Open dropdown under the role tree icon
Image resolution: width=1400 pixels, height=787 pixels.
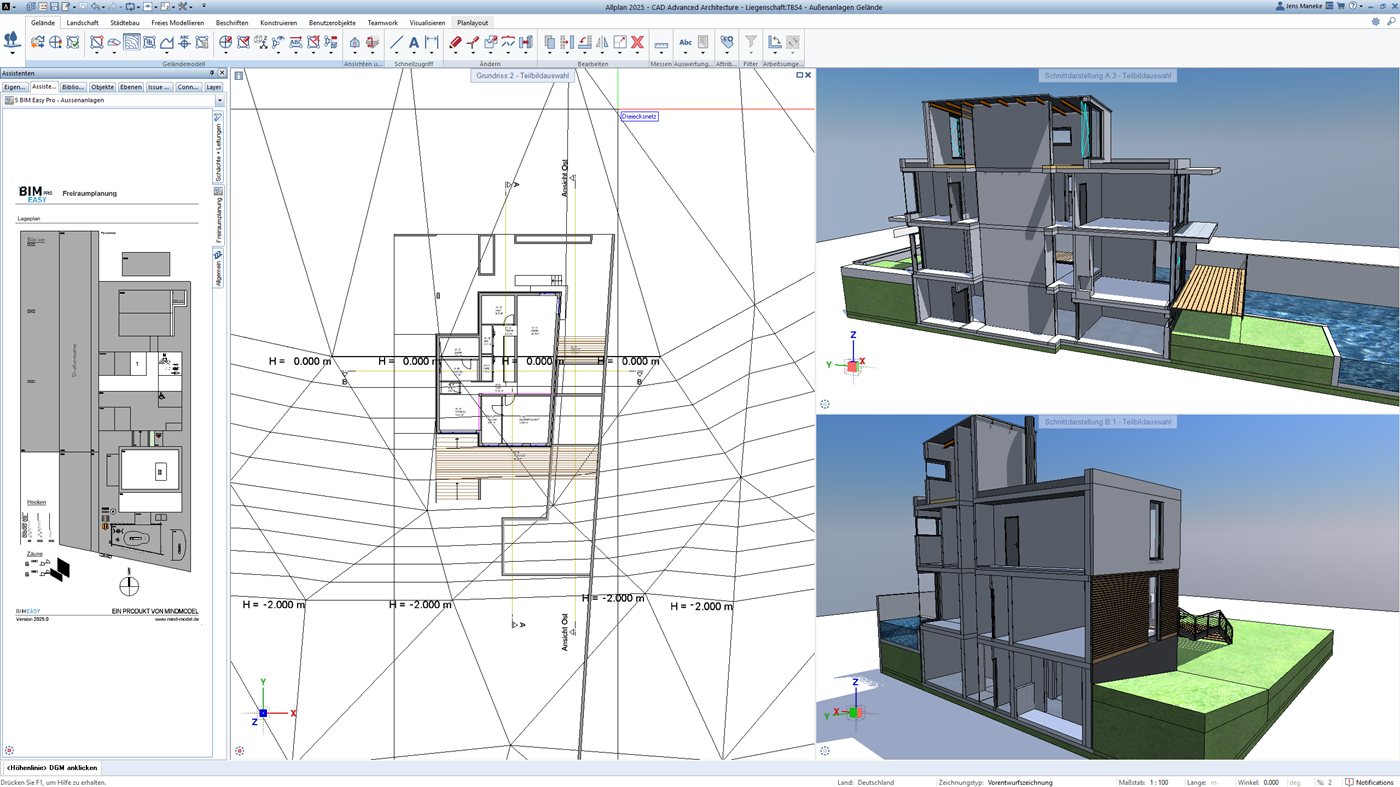(12, 54)
